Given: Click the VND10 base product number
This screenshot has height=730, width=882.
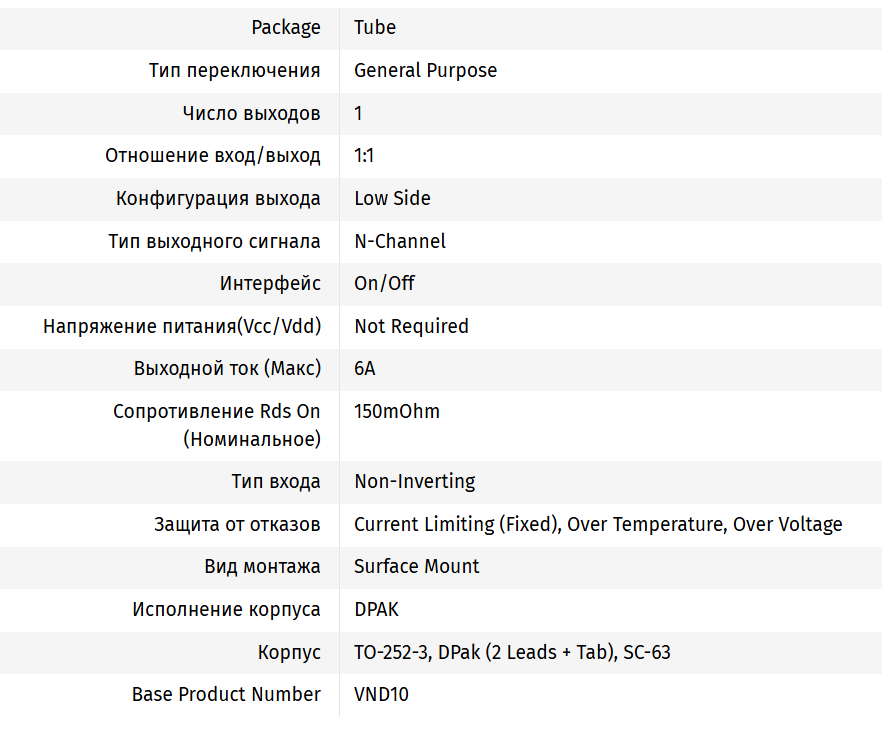Looking at the screenshot, I should tap(381, 695).
